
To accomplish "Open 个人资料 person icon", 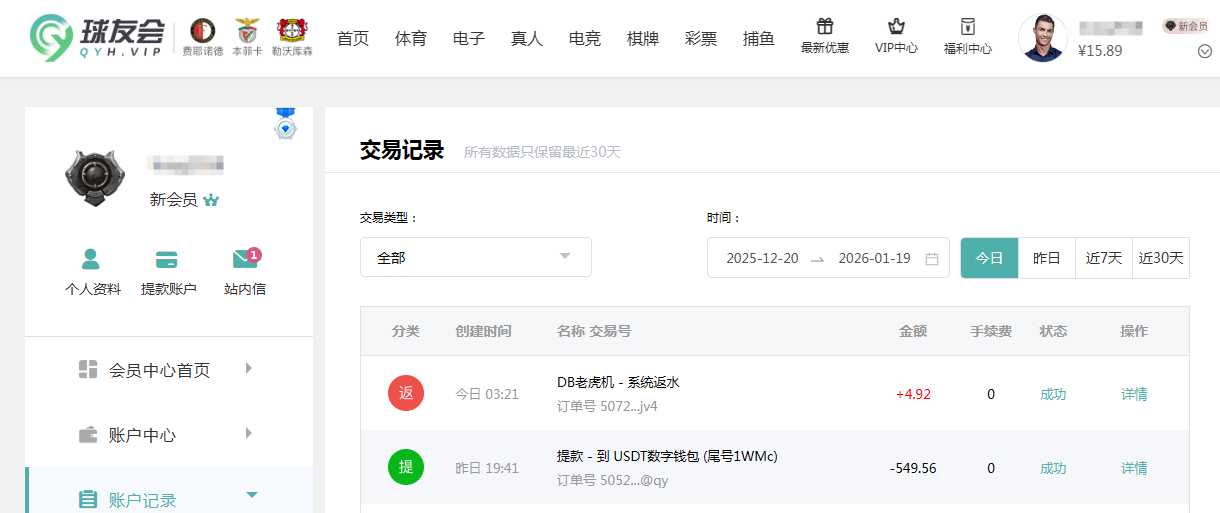I will pos(91,260).
